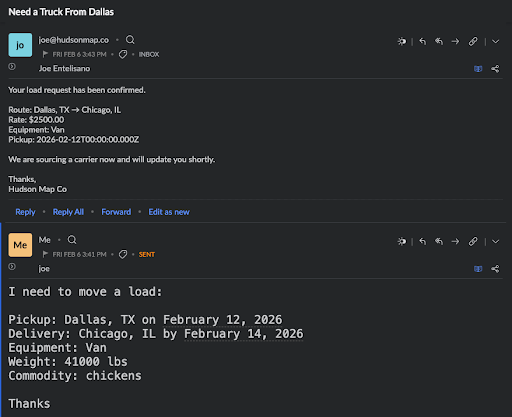Expand recipient details on sent message
This screenshot has width=512, height=417.
coord(12,266)
